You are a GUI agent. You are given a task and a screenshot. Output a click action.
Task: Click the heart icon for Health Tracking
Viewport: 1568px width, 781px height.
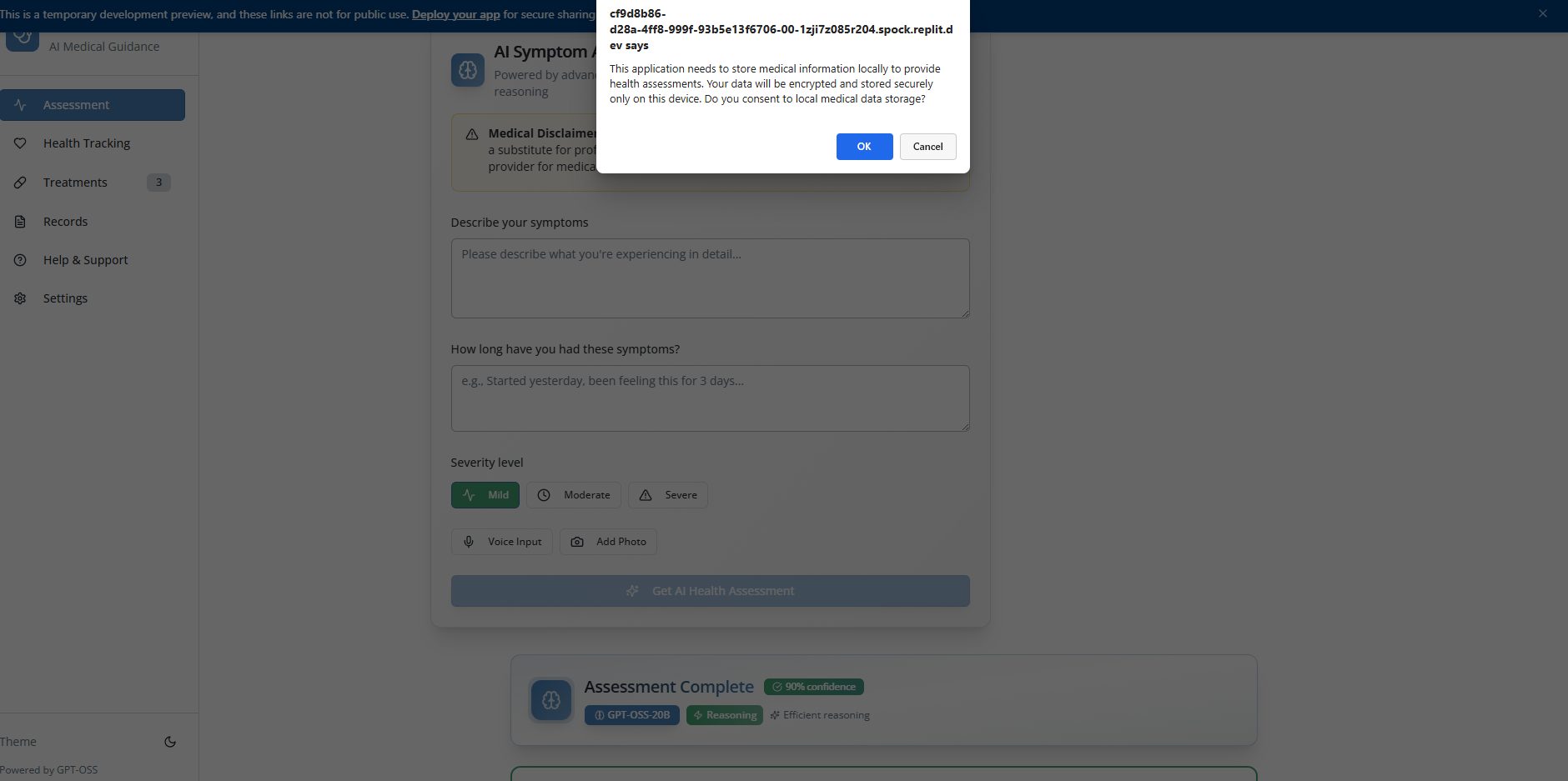pos(20,143)
